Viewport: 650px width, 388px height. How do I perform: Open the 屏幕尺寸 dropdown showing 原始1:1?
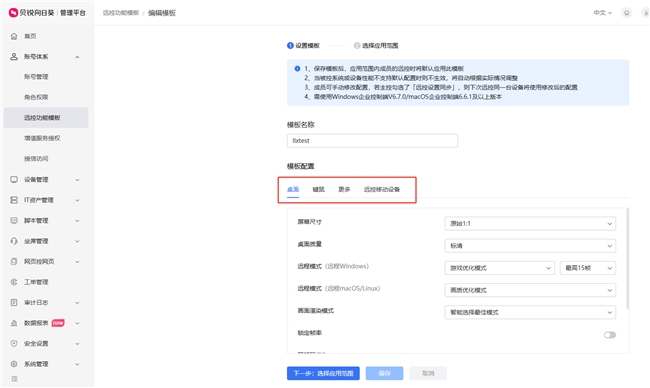tap(530, 223)
